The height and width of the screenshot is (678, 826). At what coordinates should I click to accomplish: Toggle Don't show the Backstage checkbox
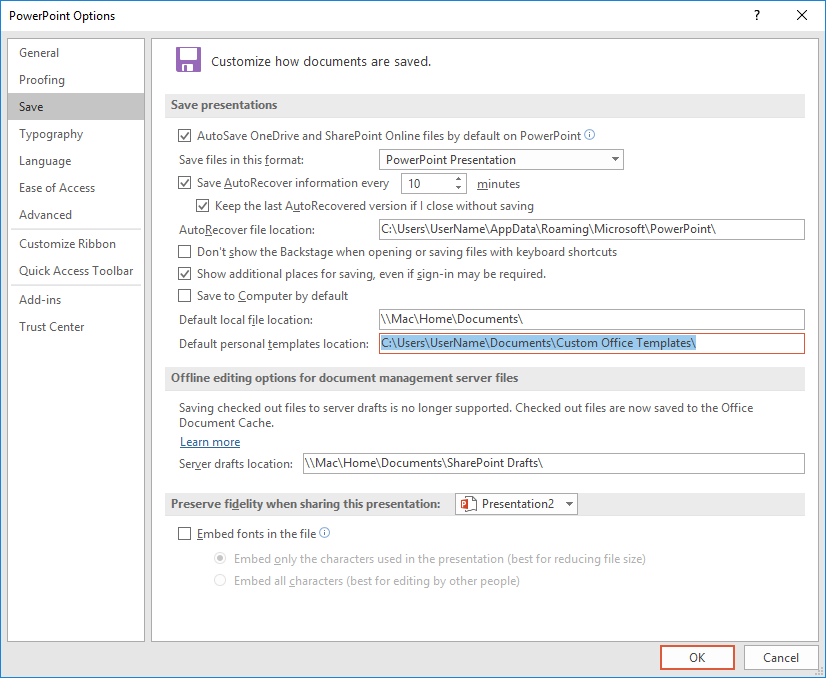tap(184, 252)
